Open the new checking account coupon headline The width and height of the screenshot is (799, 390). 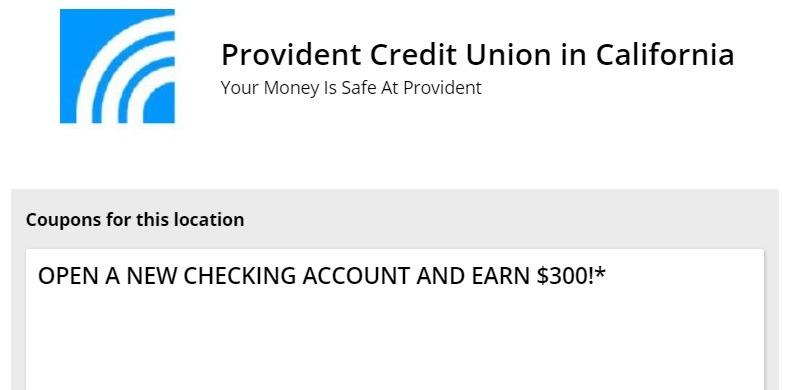pyautogui.click(x=322, y=276)
